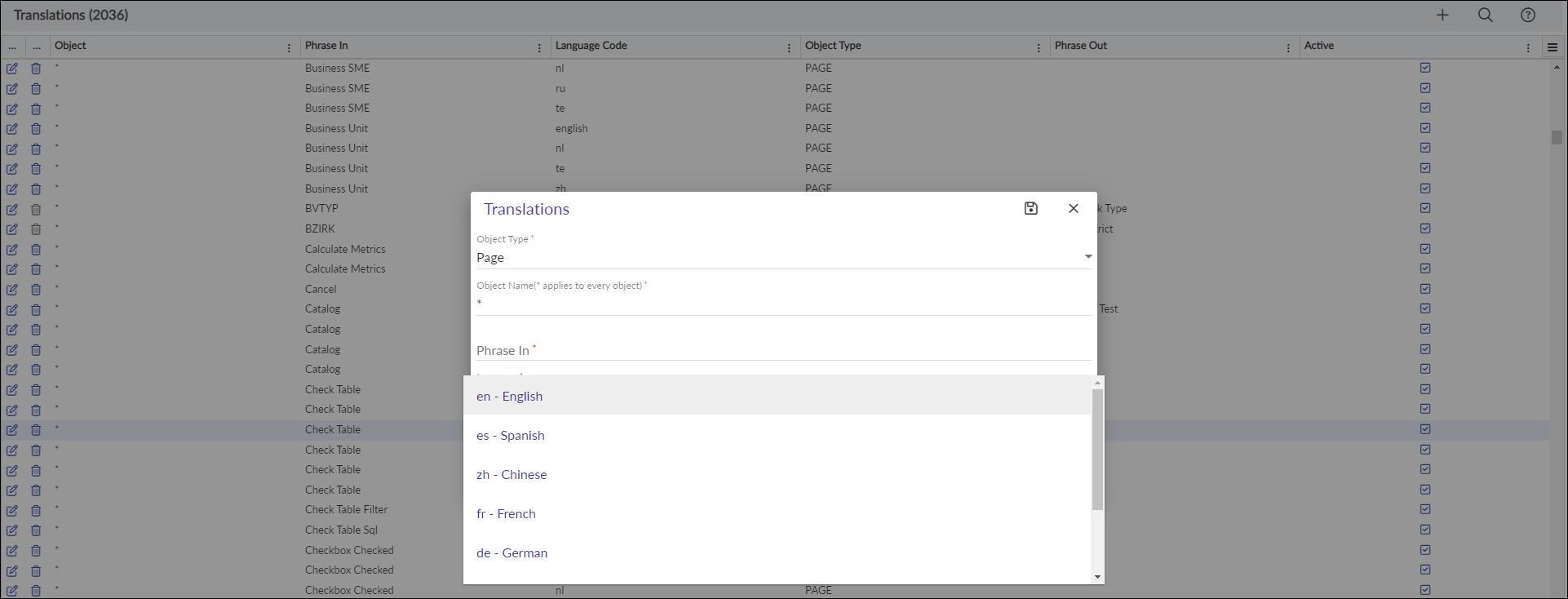Delete the Business SME ru row
1568x599 pixels.
coord(36,89)
